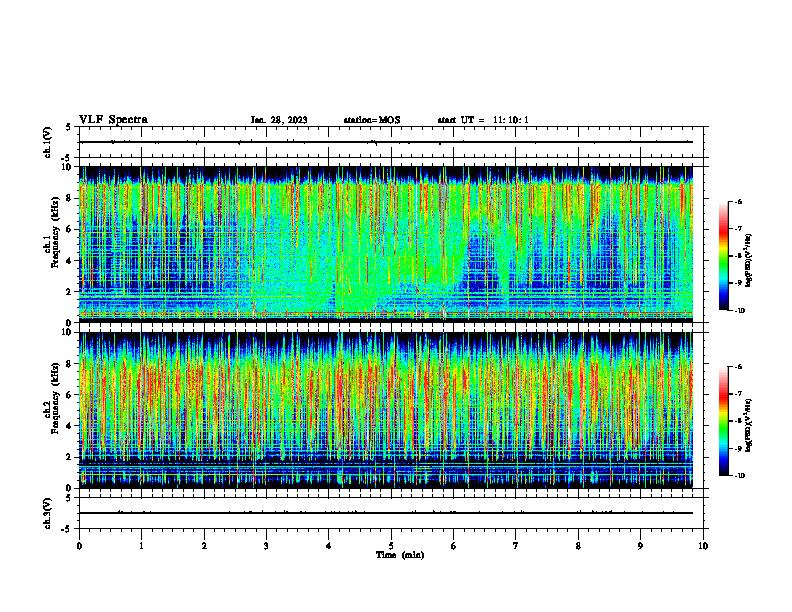Click the time axis tick label "1"
This screenshot has height=612, width=792.
pyautogui.click(x=141, y=546)
